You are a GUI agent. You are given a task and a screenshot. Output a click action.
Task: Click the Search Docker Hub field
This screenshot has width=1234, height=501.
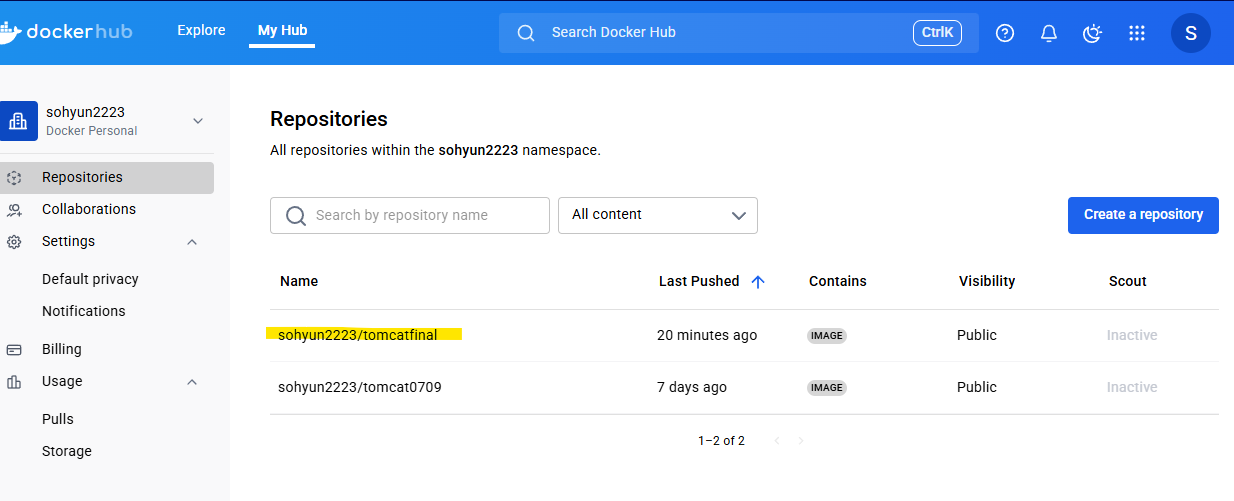coord(739,33)
